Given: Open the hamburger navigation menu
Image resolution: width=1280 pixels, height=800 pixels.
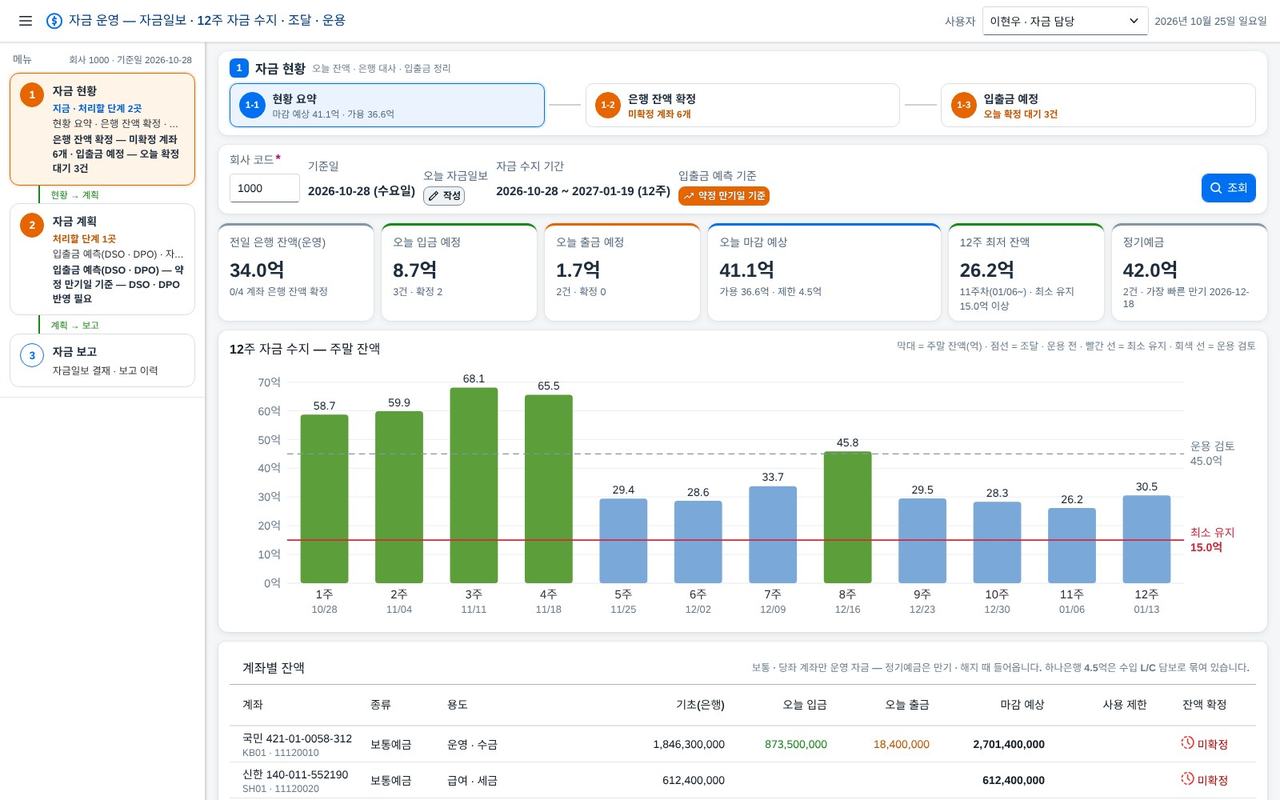Looking at the screenshot, I should point(25,21).
